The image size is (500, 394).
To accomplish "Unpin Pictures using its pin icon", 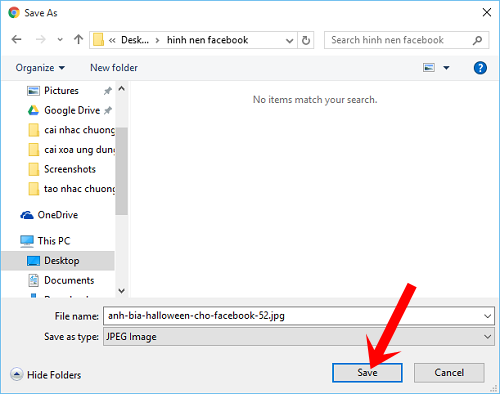I will 107,91.
